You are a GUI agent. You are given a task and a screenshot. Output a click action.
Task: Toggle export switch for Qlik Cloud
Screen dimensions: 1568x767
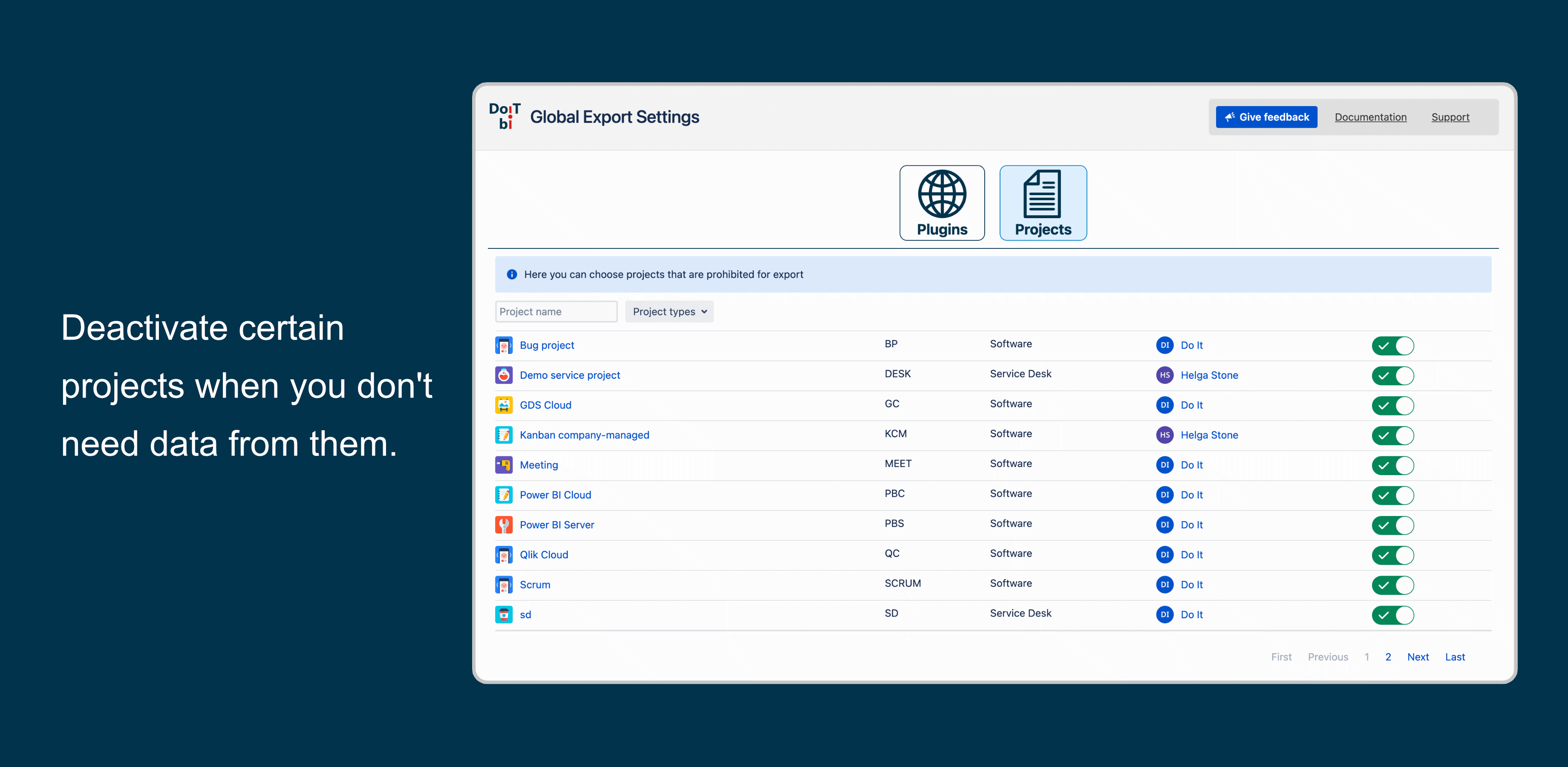1392,555
